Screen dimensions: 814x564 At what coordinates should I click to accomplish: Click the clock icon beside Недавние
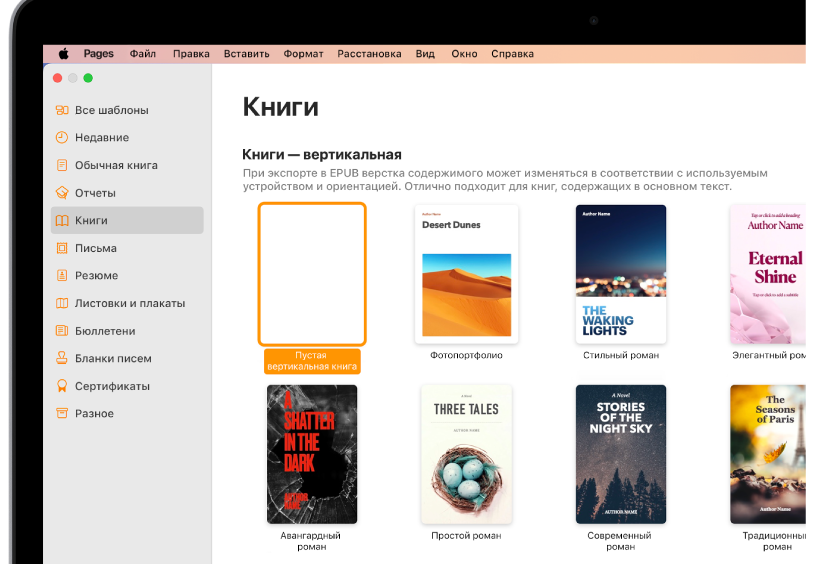pyautogui.click(x=62, y=138)
